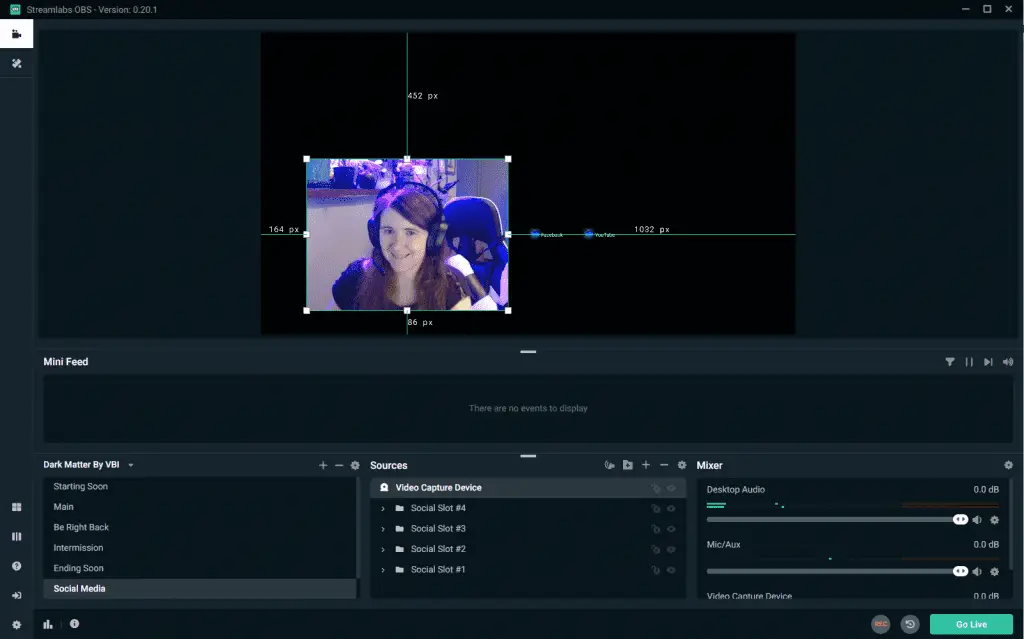Open the Themes overlay library icon
The width and height of the screenshot is (1024, 639).
tap(16, 63)
